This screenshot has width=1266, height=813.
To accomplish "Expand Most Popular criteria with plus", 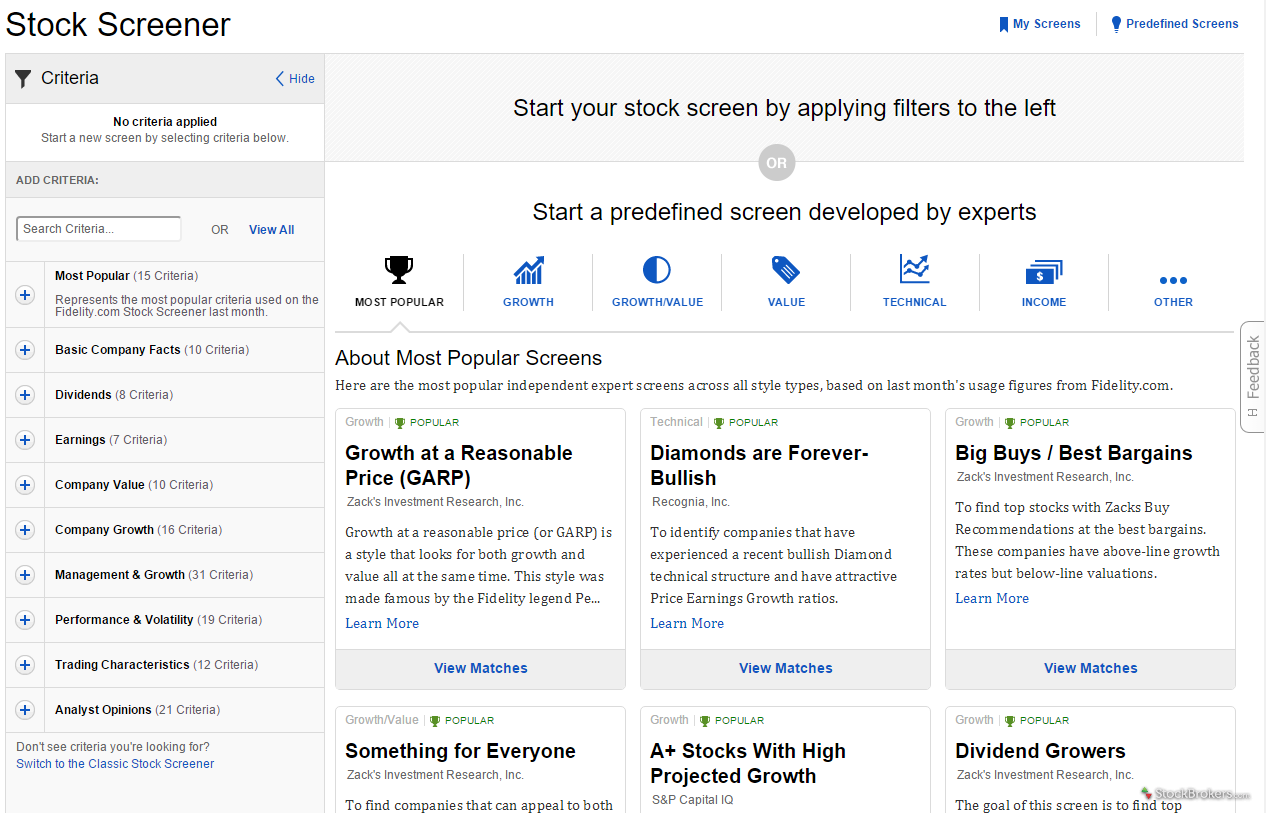I will pos(25,295).
